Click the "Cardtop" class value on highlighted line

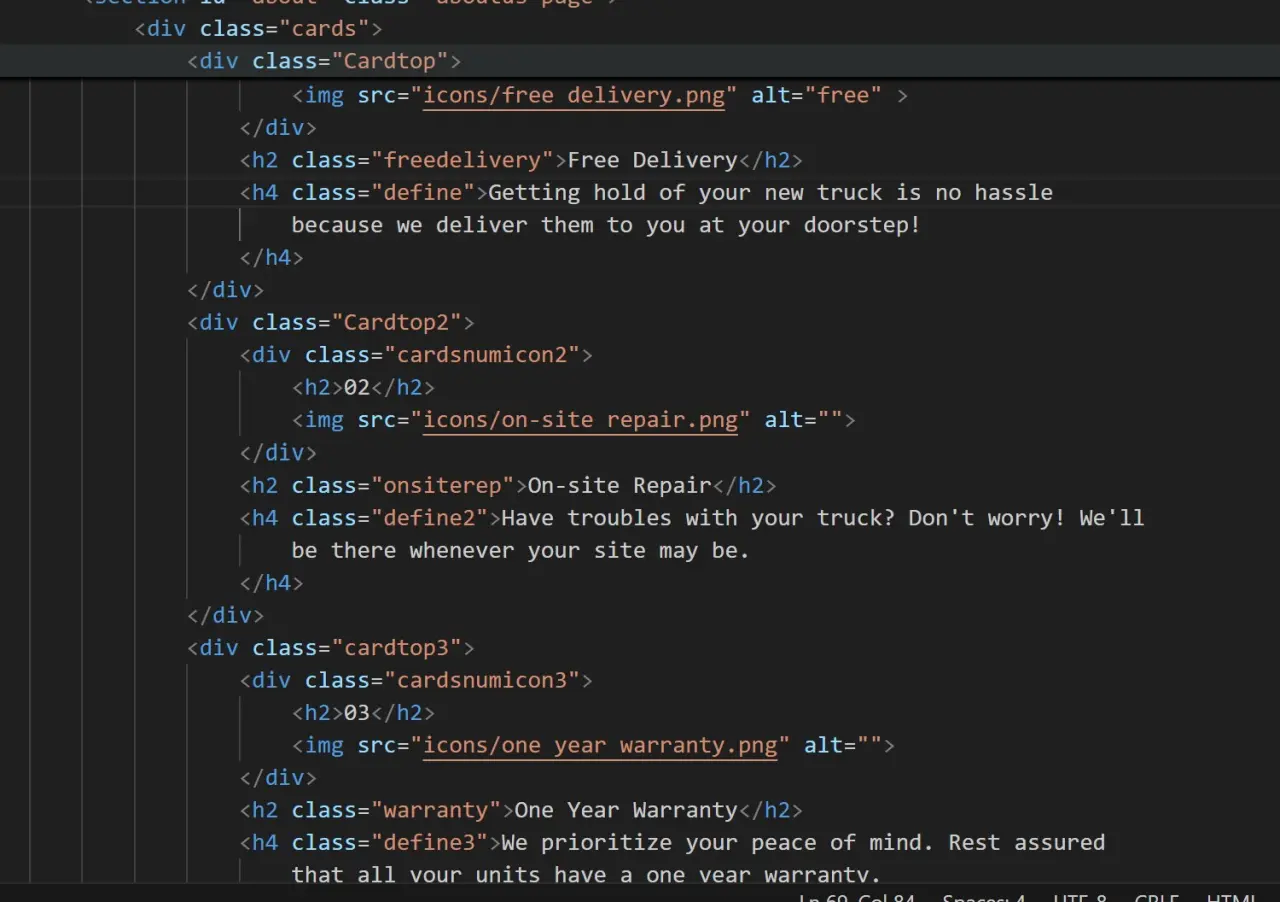(390, 61)
